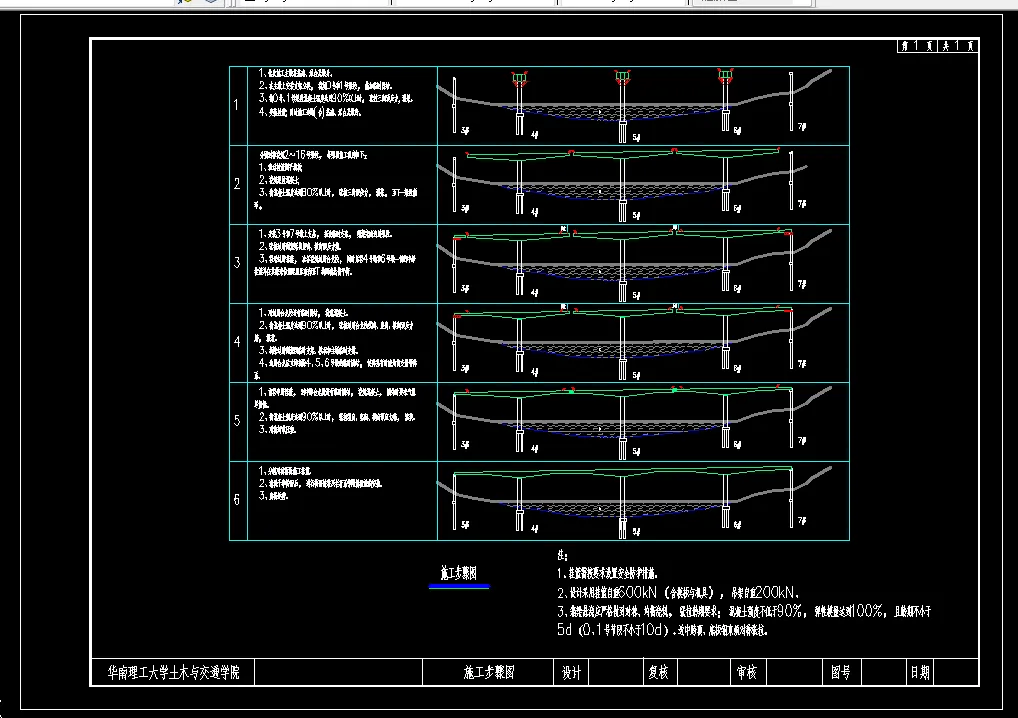Click the note line mentioning 600kN and 200kN

[678, 592]
